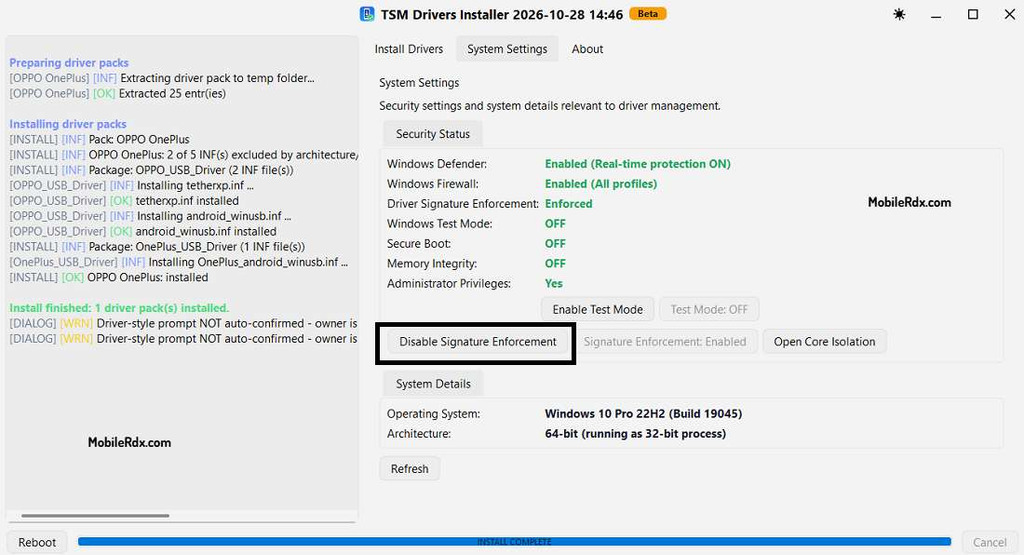Maximize the TSM Drivers Installer window
This screenshot has width=1024, height=555.
pyautogui.click(x=972, y=14)
